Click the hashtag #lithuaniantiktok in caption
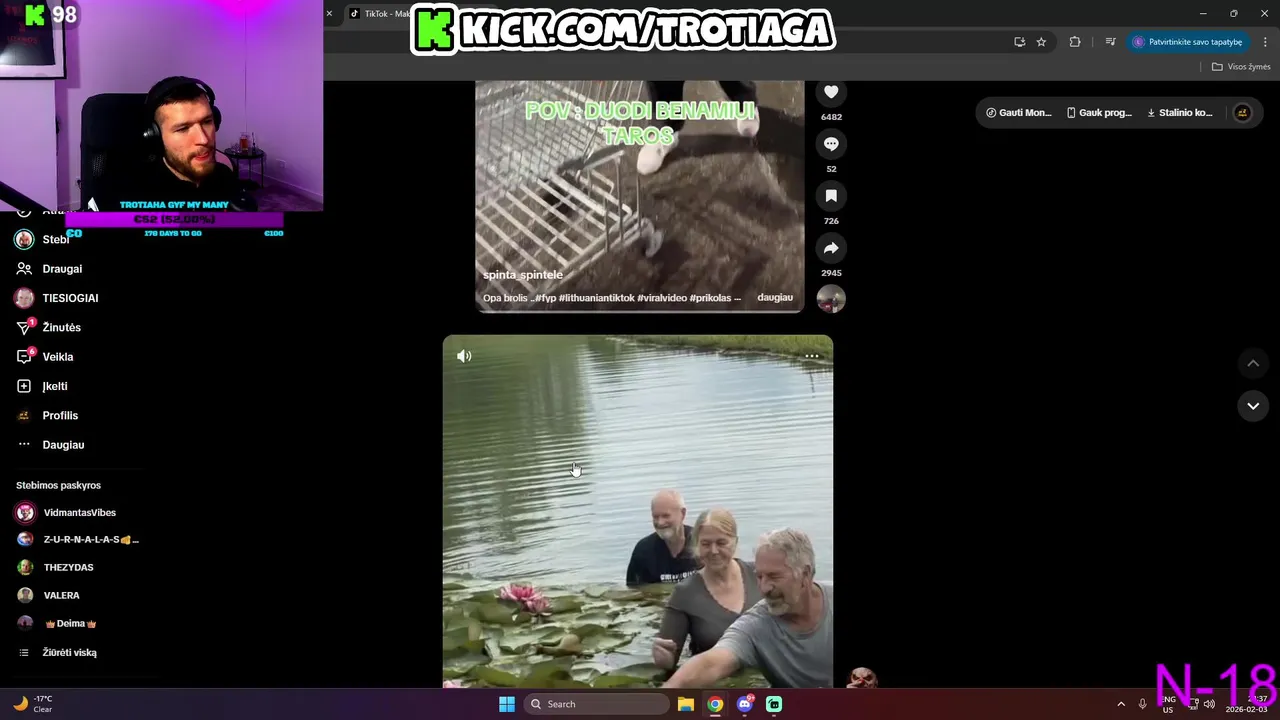1280x720 pixels. (x=597, y=298)
